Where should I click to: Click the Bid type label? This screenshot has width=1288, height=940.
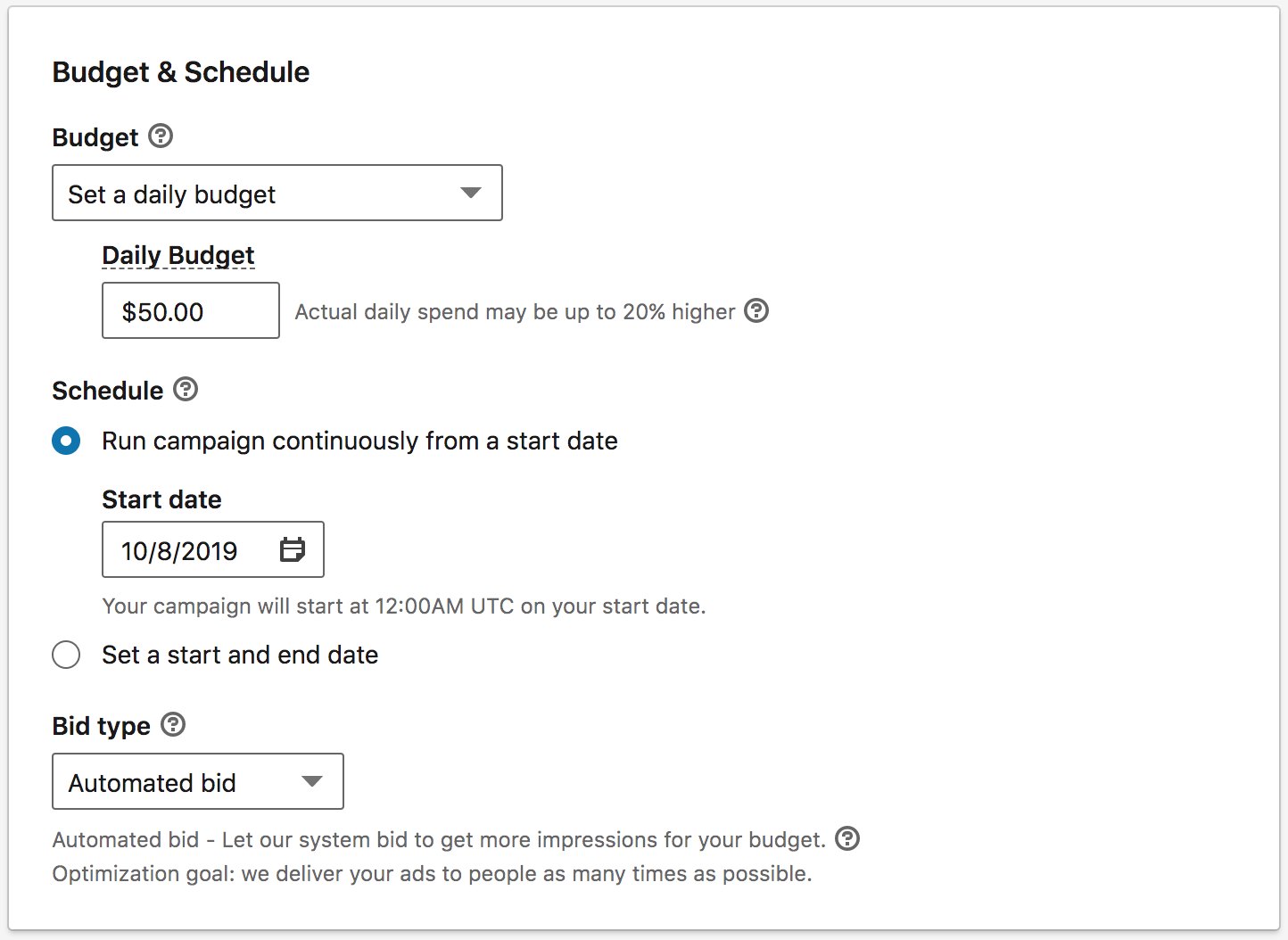click(101, 726)
